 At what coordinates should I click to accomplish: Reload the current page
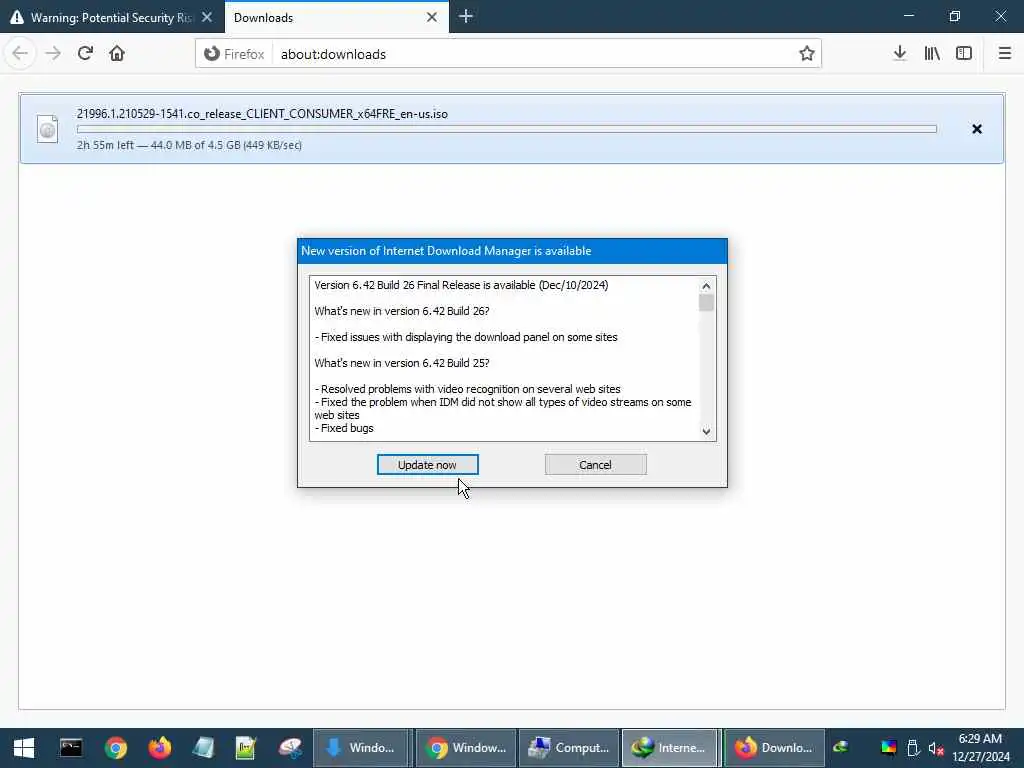coord(85,54)
